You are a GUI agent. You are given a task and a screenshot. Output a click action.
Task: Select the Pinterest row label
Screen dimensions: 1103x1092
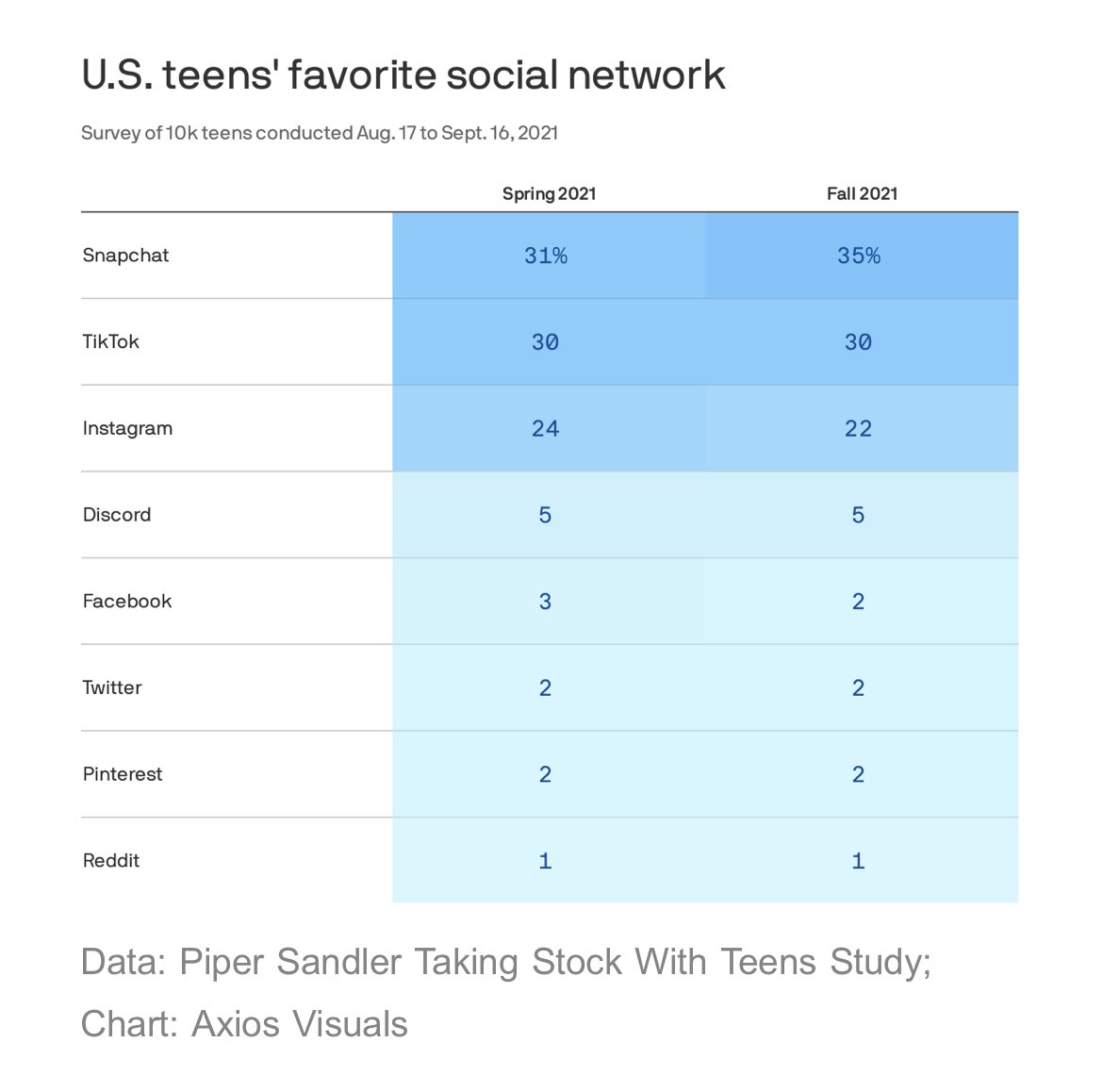click(123, 774)
